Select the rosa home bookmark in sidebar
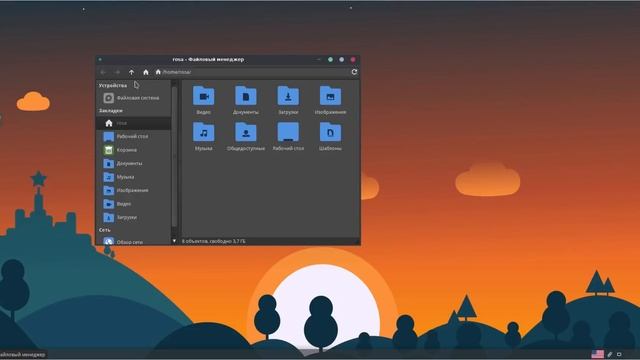 [x=133, y=123]
